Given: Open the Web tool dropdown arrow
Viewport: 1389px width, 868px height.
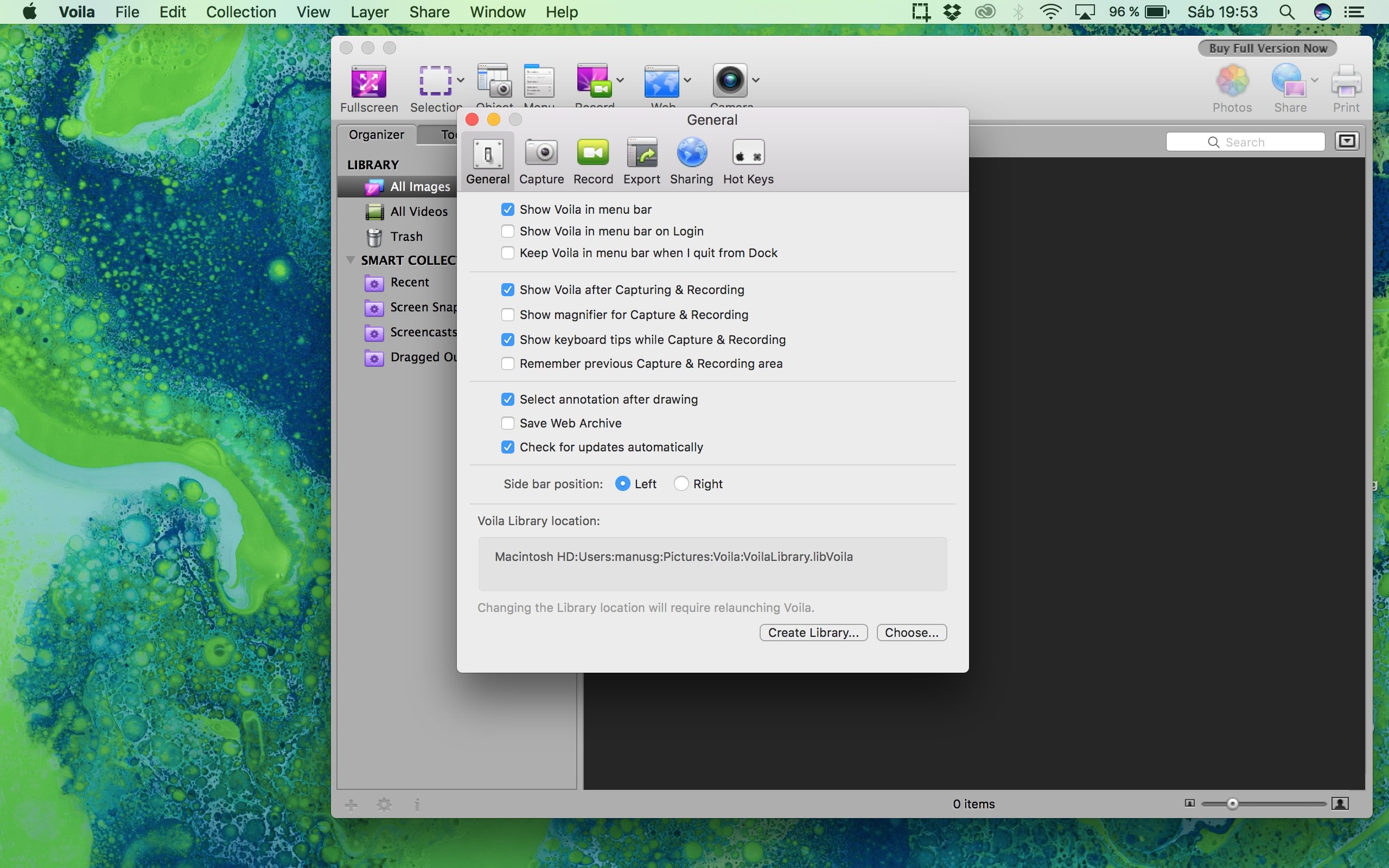Looking at the screenshot, I should pyautogui.click(x=687, y=80).
